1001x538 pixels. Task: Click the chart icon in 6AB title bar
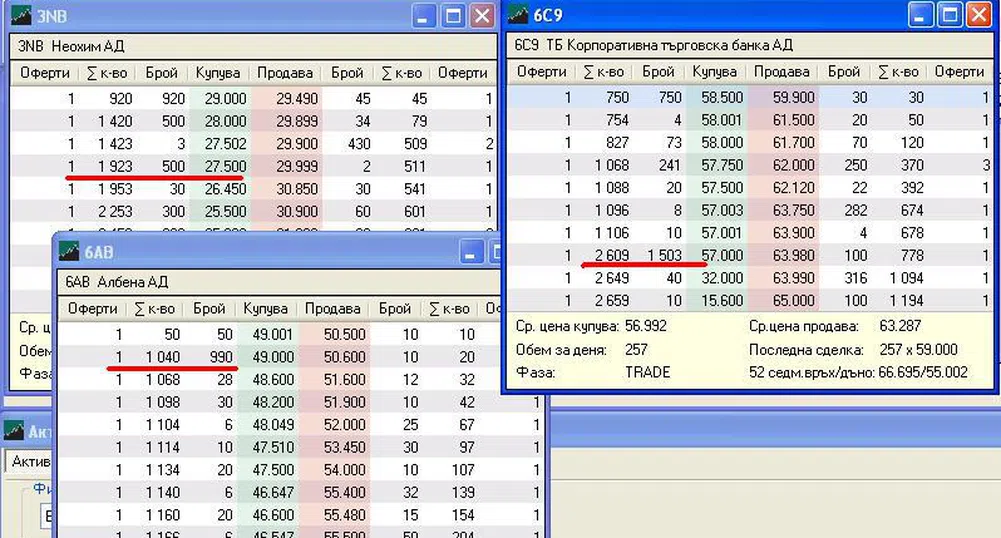(68, 252)
